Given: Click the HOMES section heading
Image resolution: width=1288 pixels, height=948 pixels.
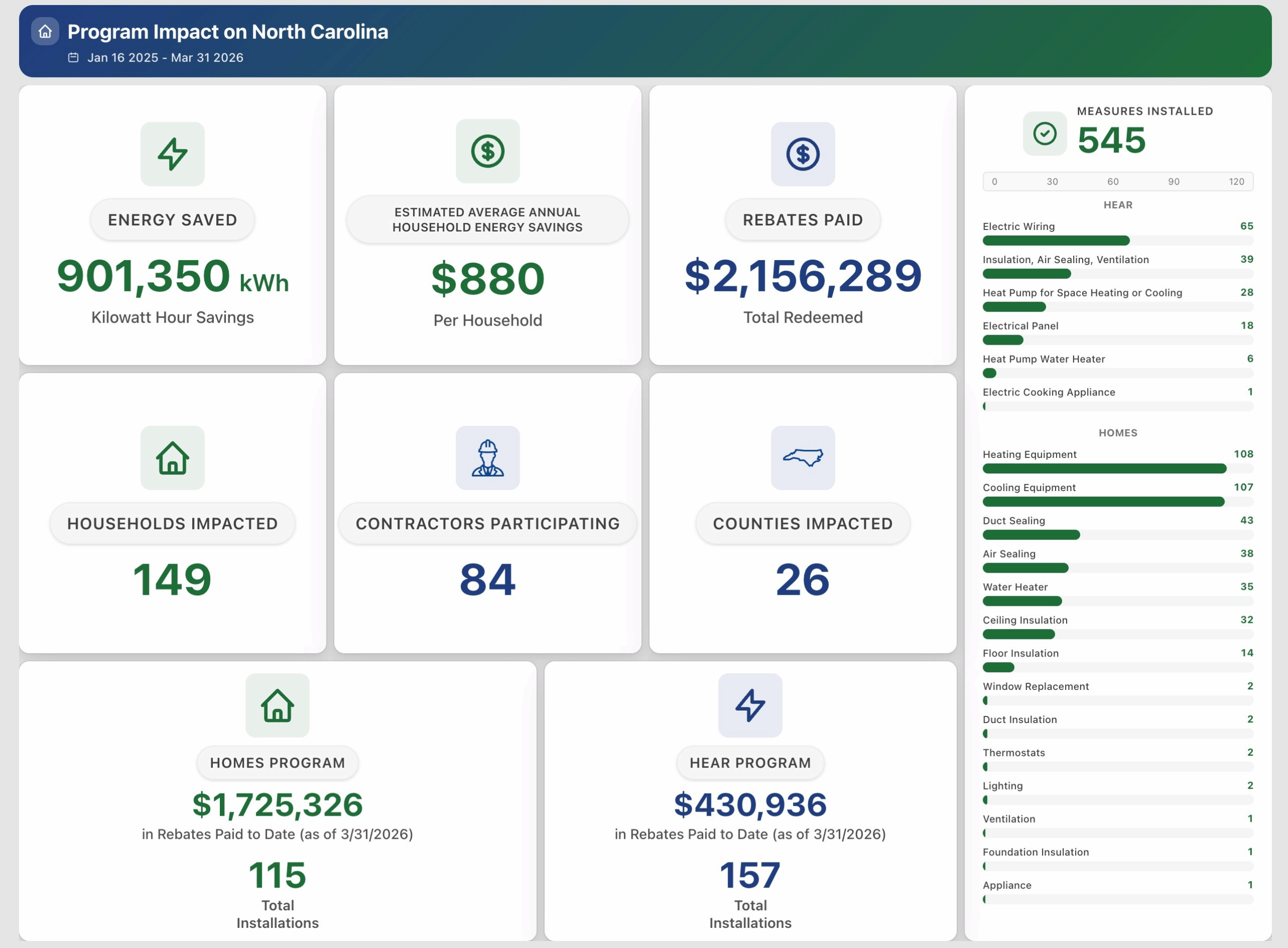Looking at the screenshot, I should click(x=1117, y=433).
